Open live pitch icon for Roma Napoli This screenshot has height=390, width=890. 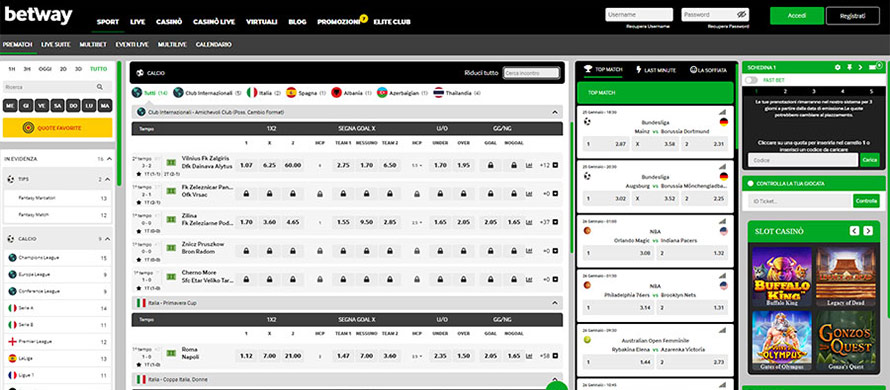click(171, 353)
